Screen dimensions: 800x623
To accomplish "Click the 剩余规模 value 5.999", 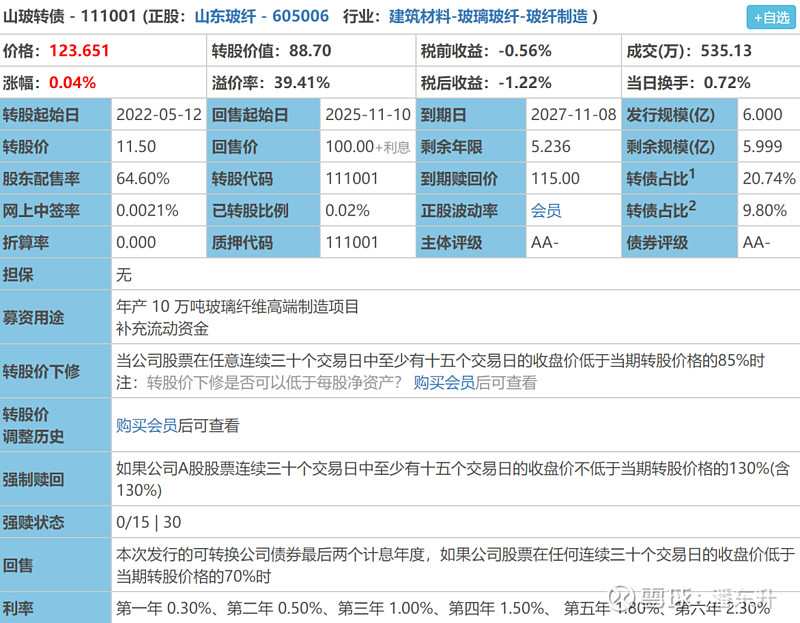I will pos(762,146).
